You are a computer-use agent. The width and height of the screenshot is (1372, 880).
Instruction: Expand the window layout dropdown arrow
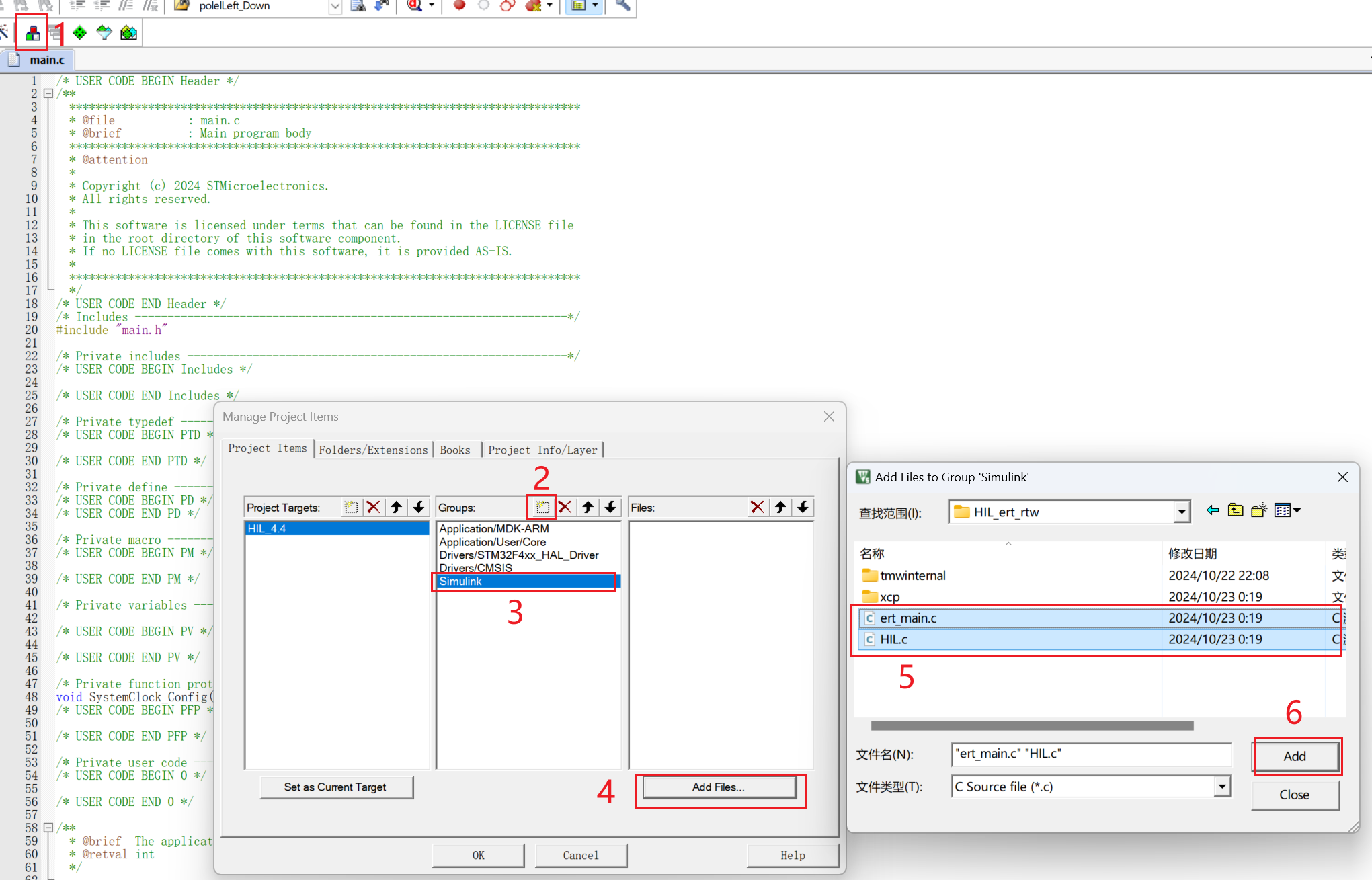(595, 5)
